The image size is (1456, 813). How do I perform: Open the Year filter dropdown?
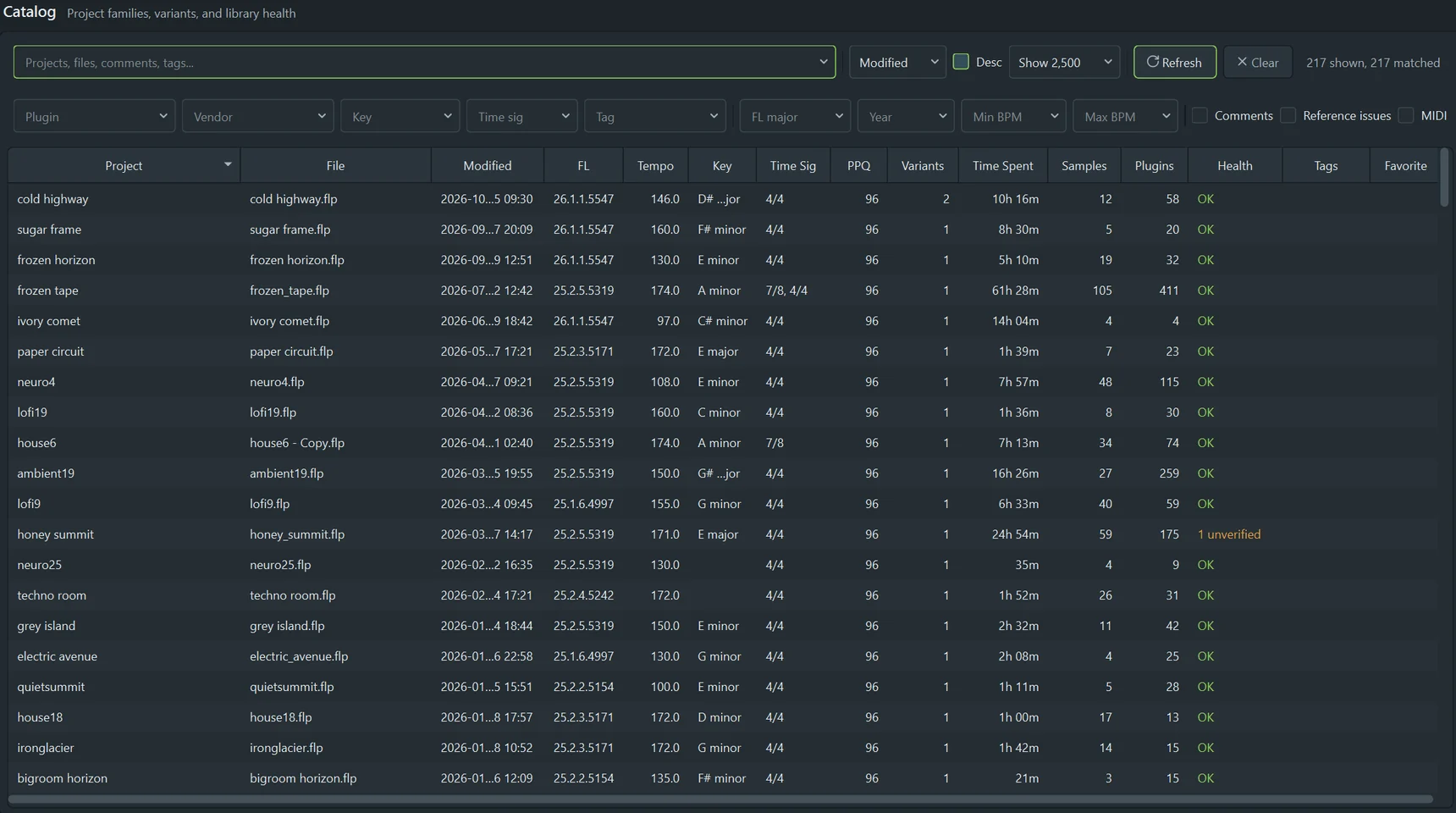click(x=906, y=116)
